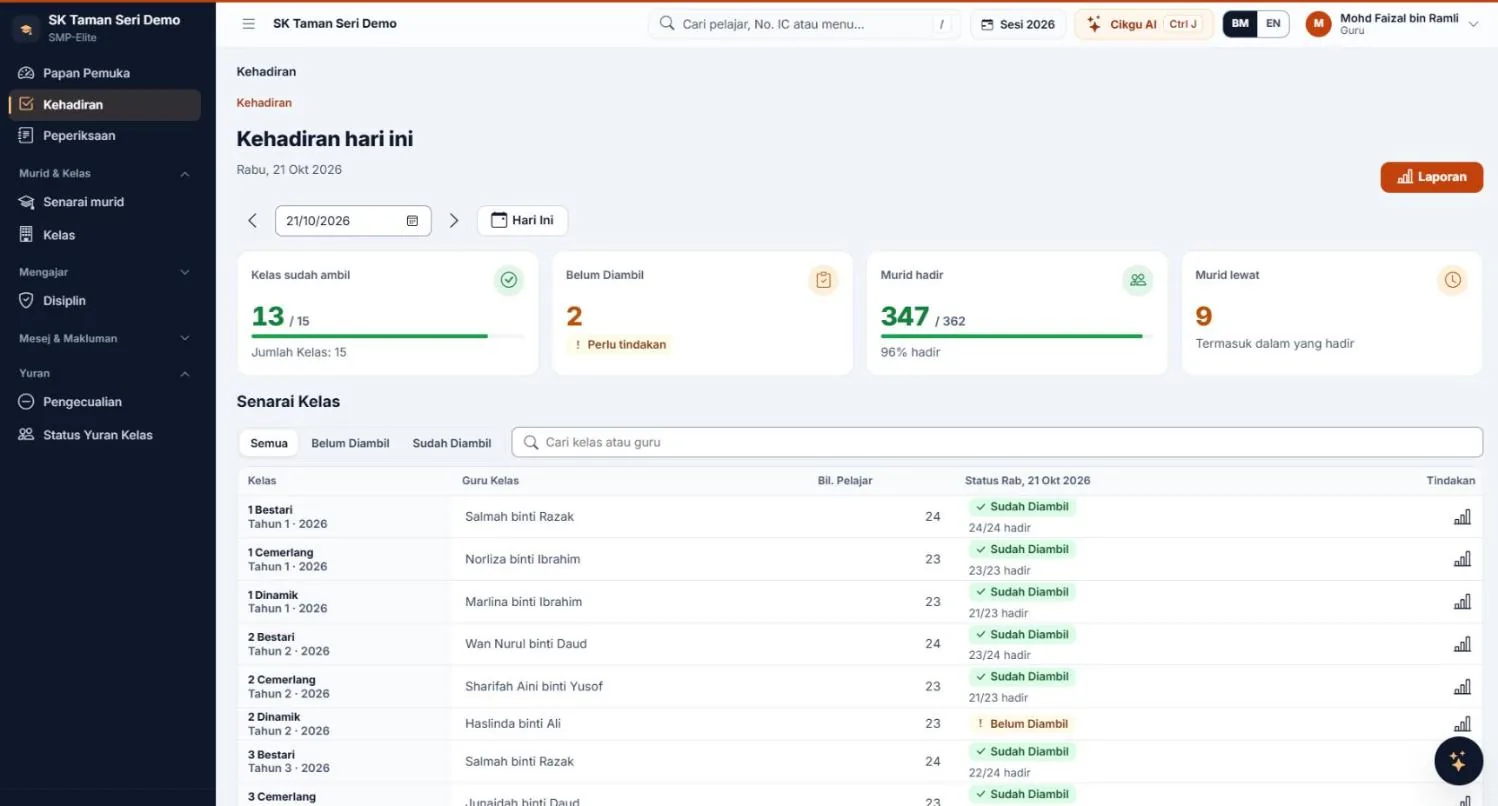The image size is (1498, 806).
Task: View report icon for 1 Bestari row
Action: click(1462, 517)
